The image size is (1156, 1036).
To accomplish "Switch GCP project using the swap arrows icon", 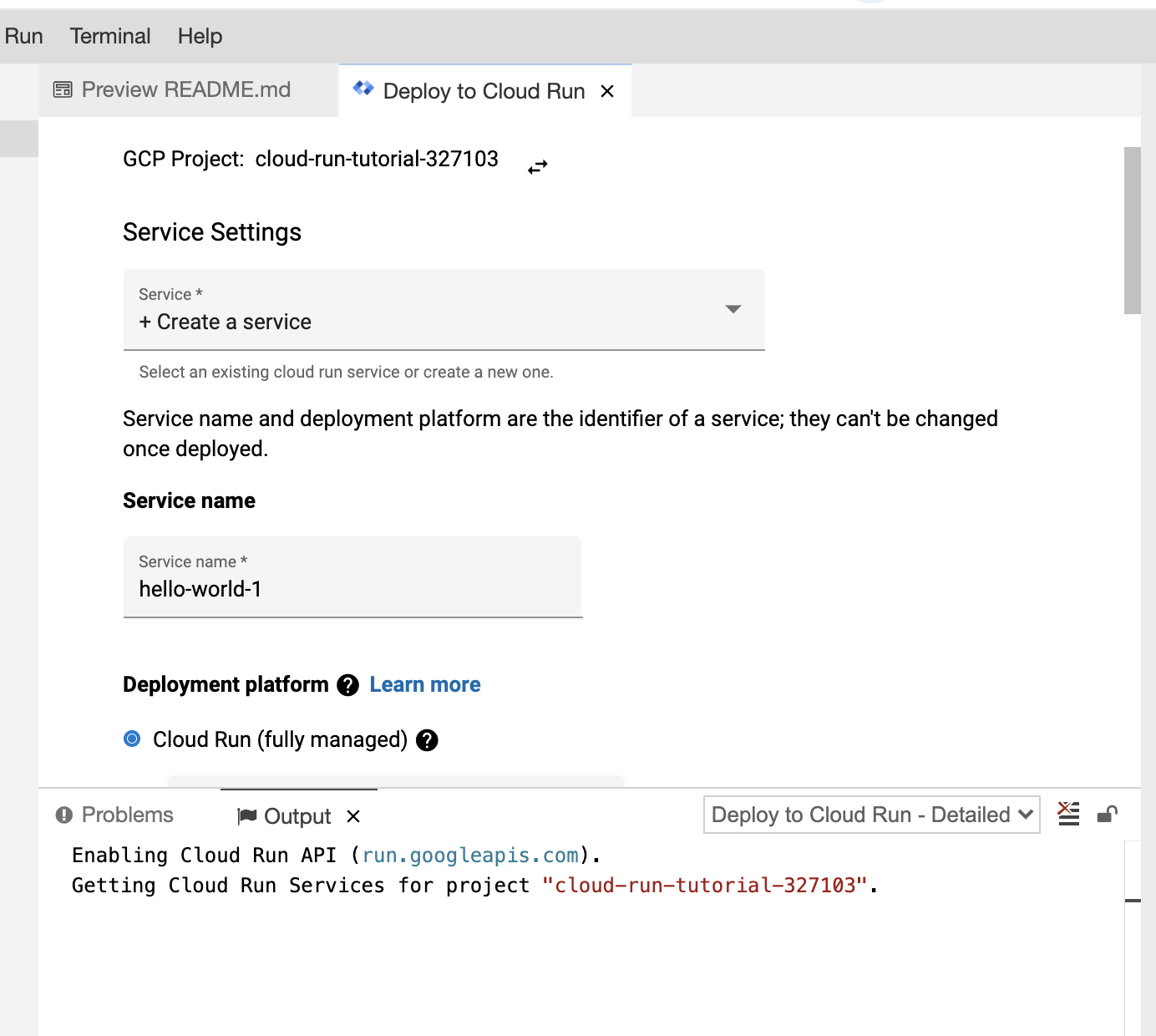I will pyautogui.click(x=538, y=167).
